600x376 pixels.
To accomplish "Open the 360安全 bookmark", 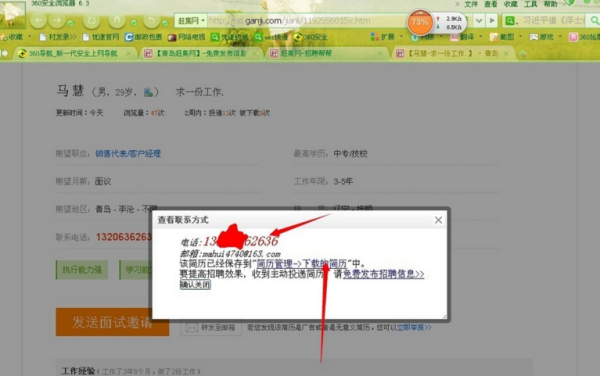I will tap(311, 37).
